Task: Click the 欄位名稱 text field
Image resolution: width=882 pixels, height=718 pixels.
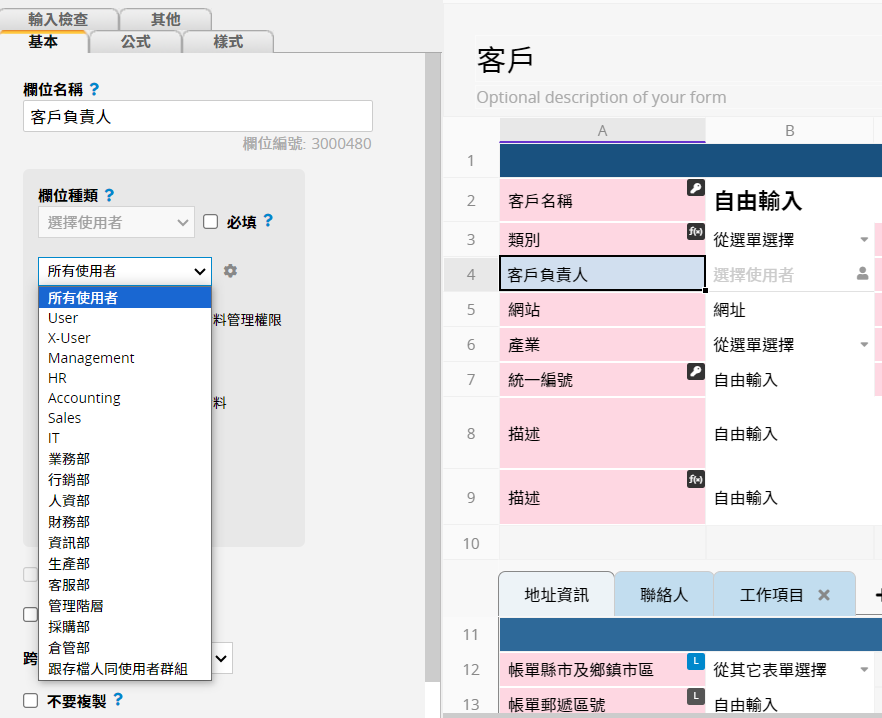Action: coord(198,116)
